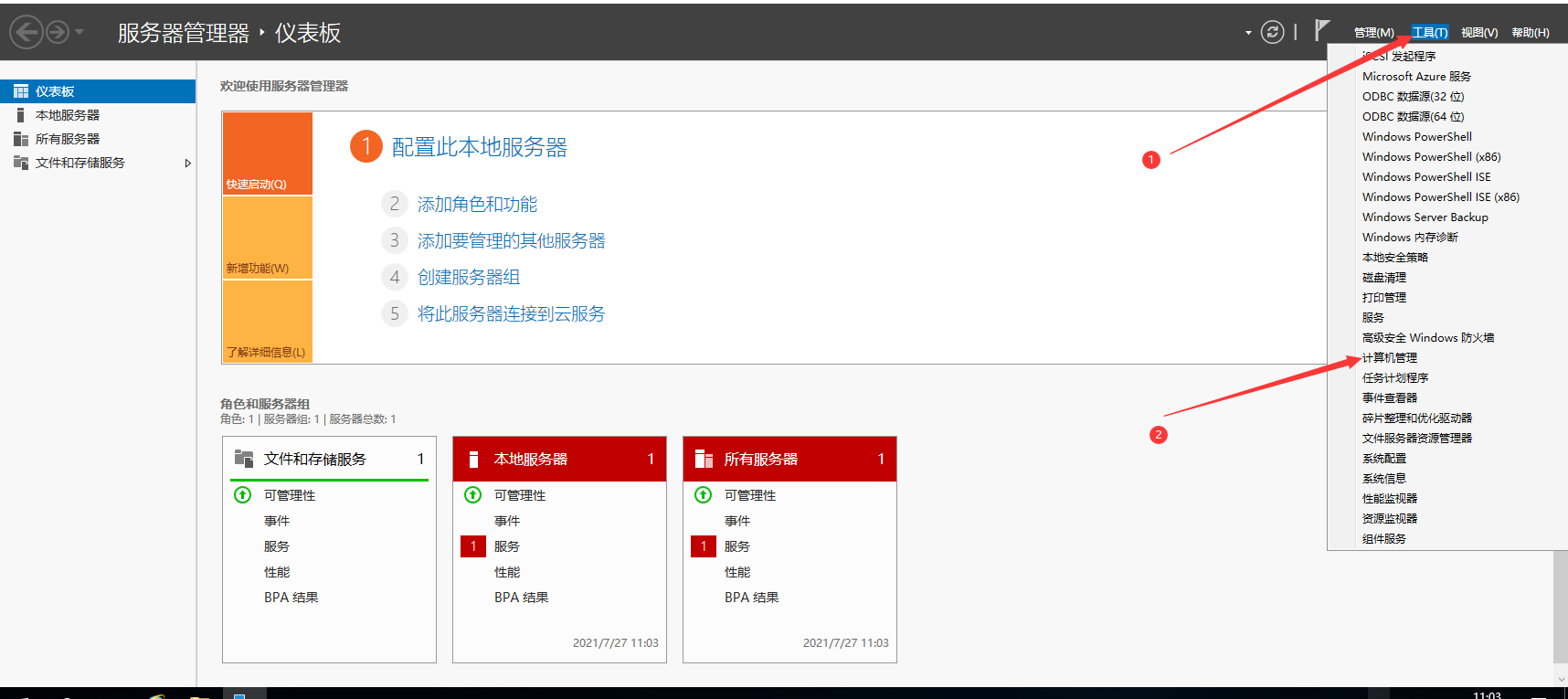Open the 帮助(H) menu

1531,33
